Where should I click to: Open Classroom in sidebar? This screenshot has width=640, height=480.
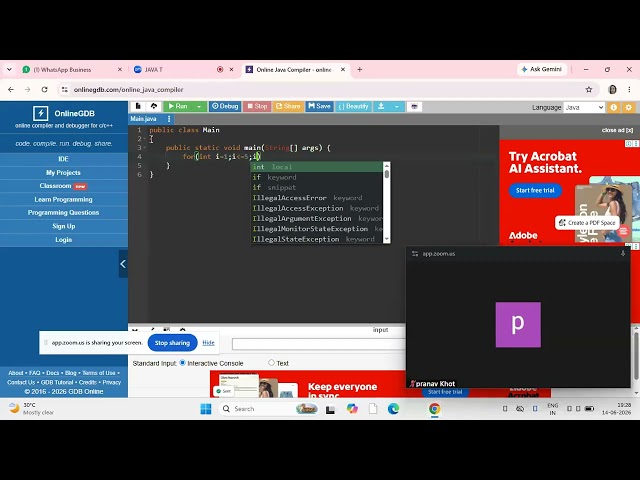(64, 186)
